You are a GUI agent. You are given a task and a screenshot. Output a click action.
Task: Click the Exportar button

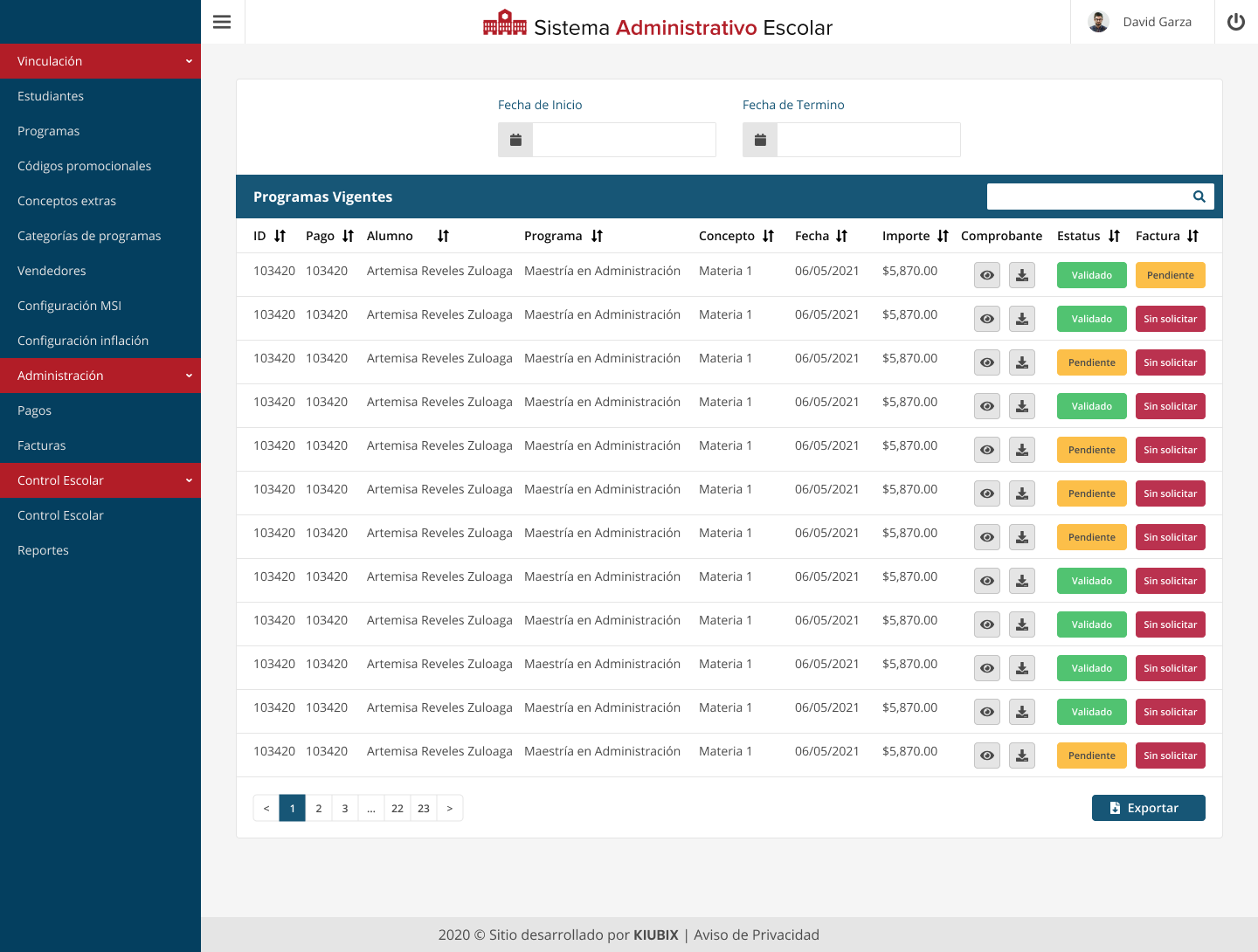click(1148, 808)
